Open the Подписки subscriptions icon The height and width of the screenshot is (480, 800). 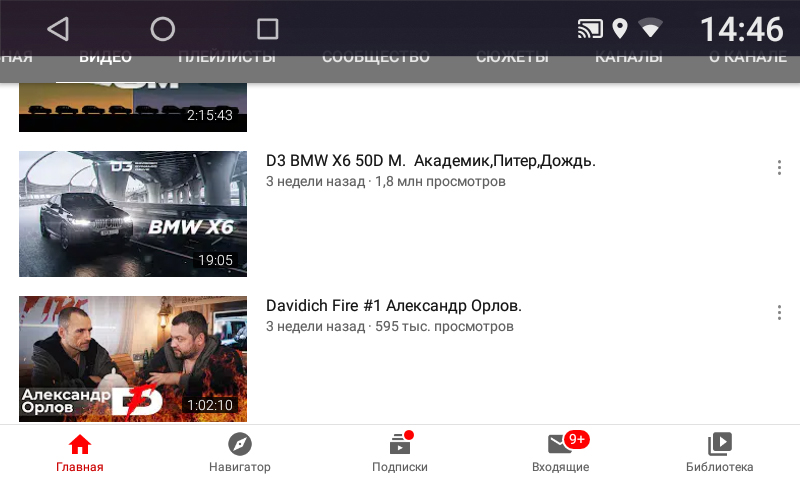(x=400, y=445)
